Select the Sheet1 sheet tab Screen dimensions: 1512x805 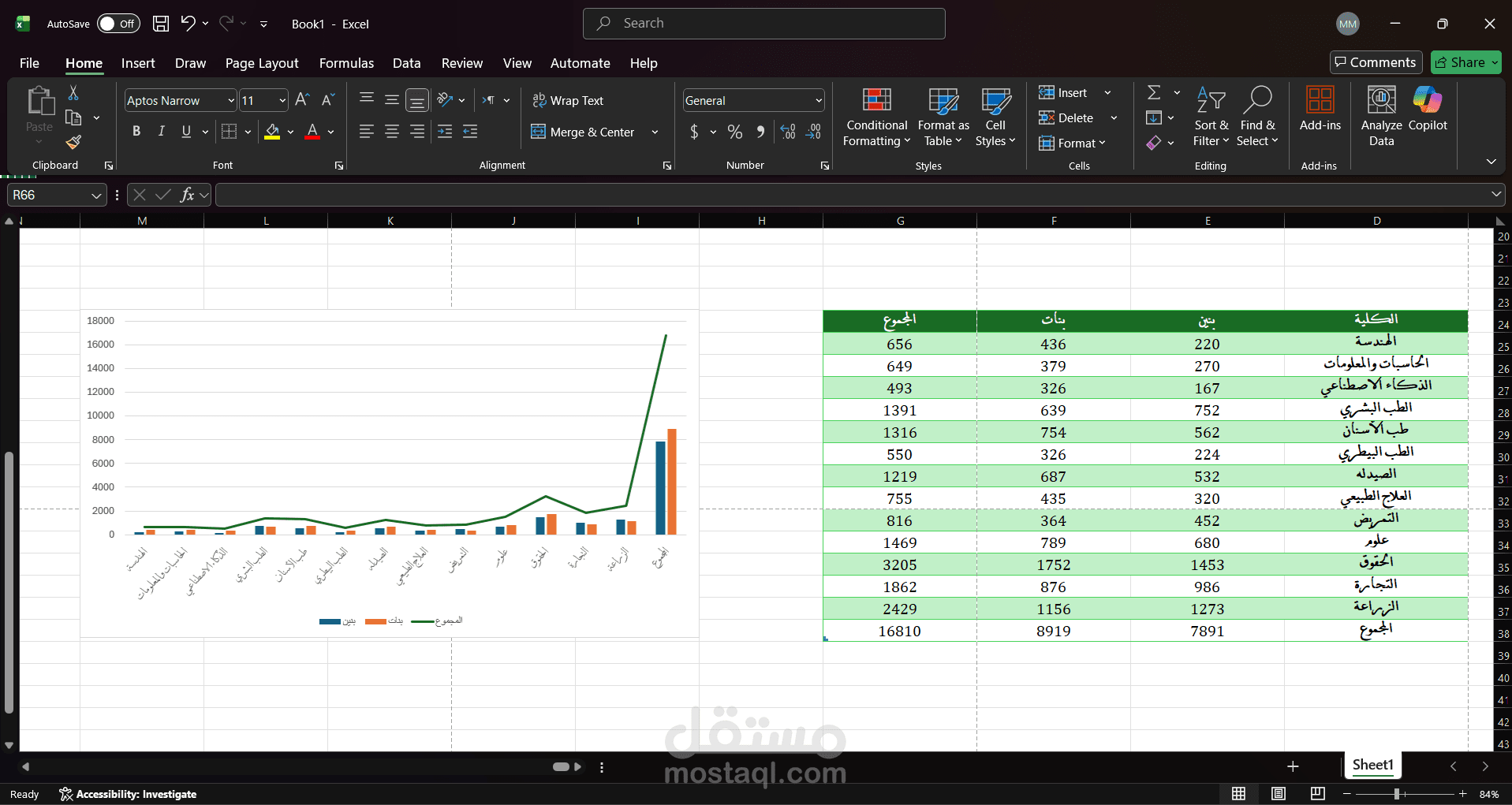click(1372, 765)
